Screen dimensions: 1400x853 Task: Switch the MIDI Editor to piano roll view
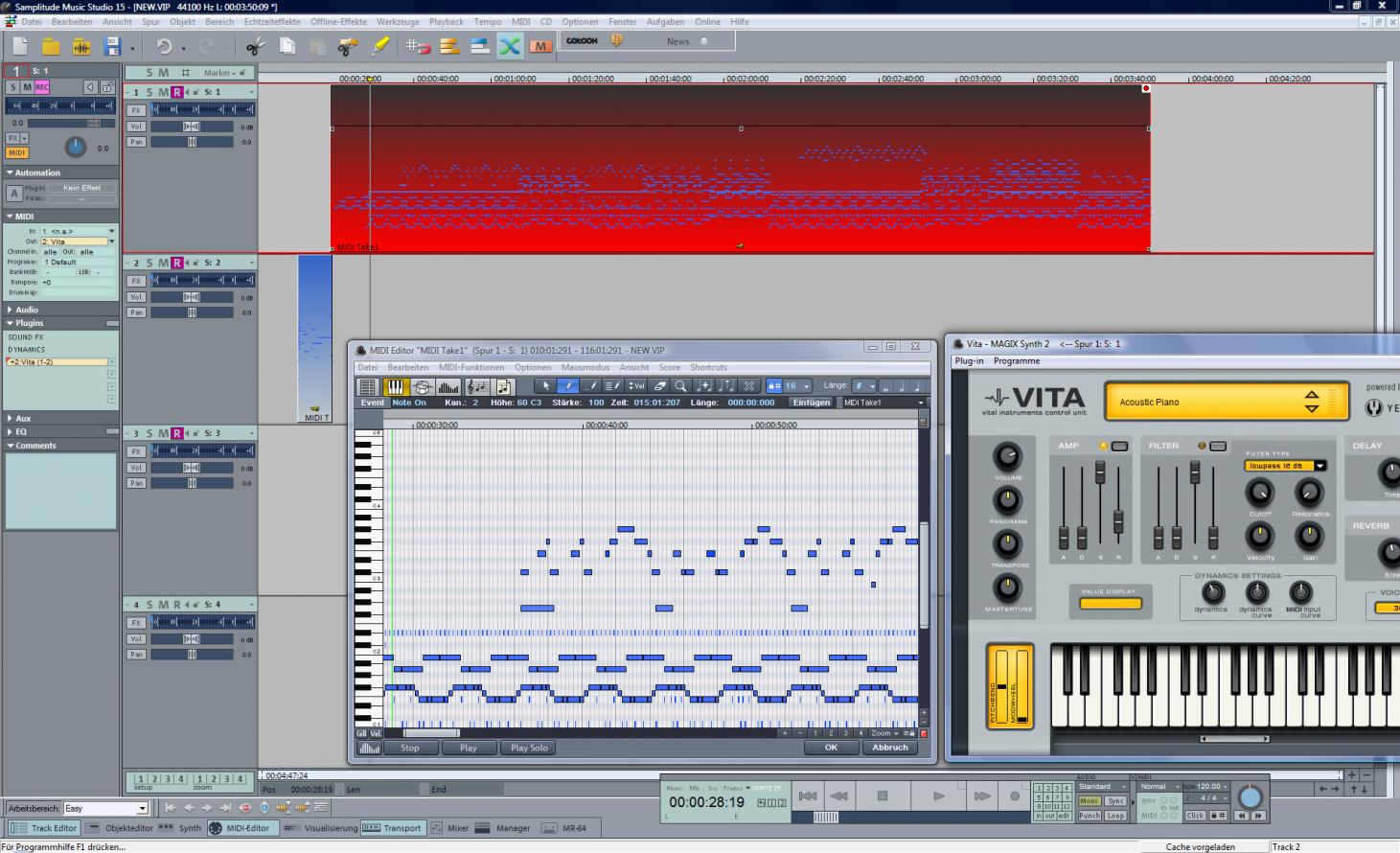click(x=395, y=386)
